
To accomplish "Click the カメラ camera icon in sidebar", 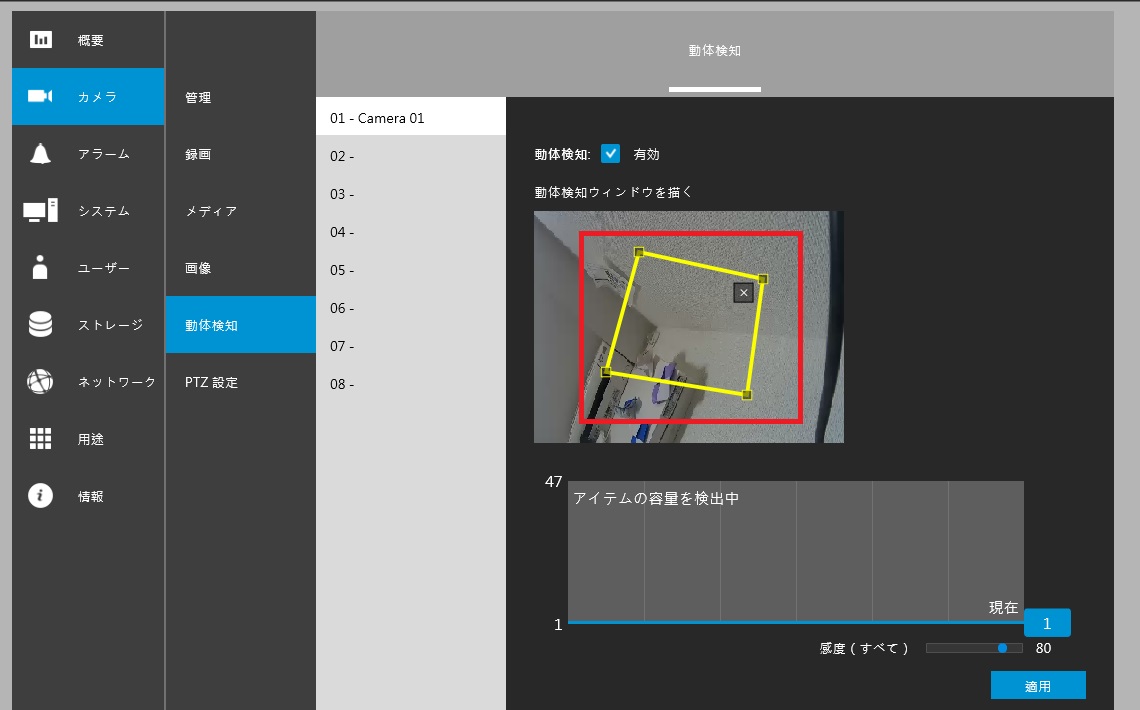I will point(40,96).
